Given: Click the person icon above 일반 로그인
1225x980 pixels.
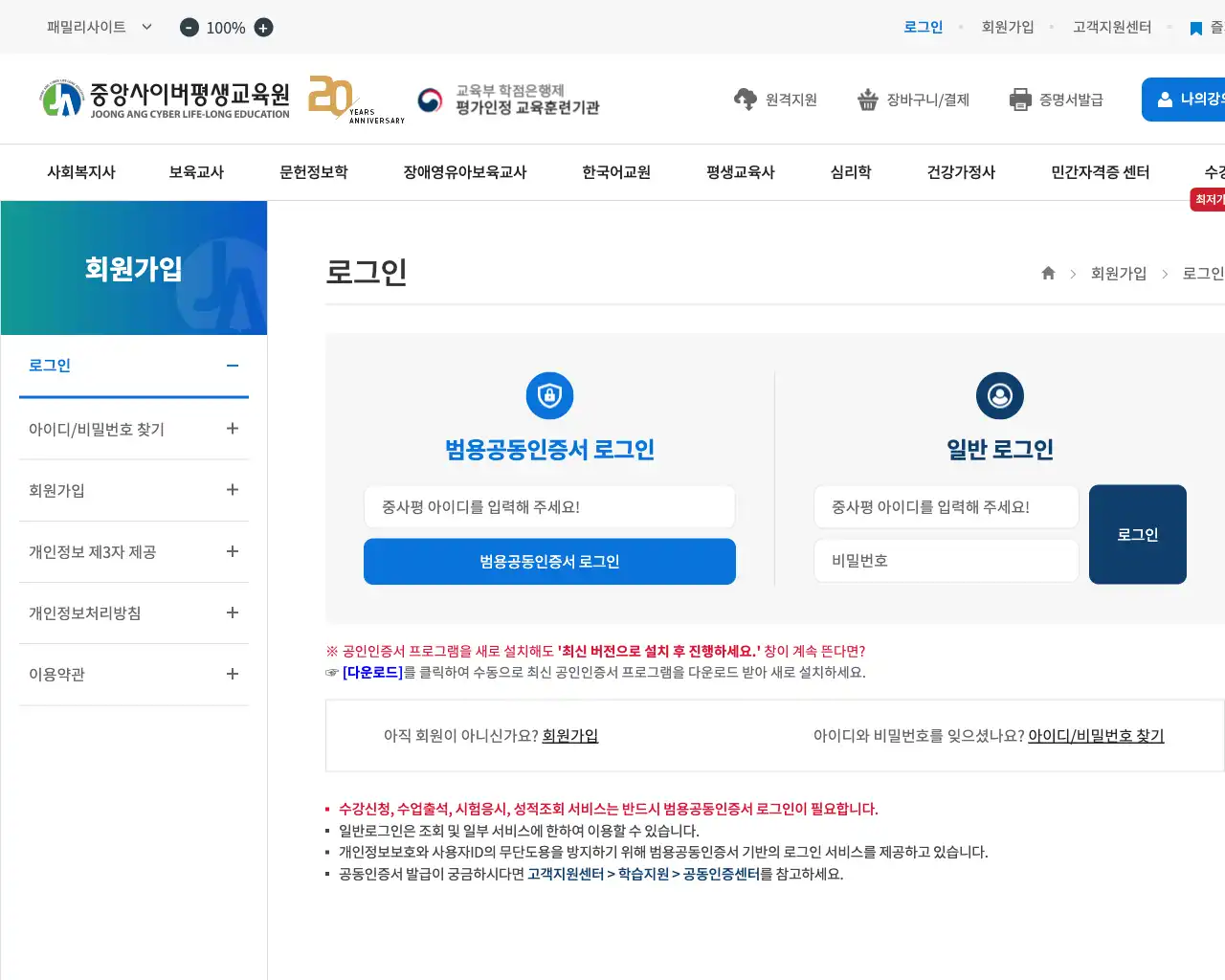Looking at the screenshot, I should pyautogui.click(x=999, y=395).
